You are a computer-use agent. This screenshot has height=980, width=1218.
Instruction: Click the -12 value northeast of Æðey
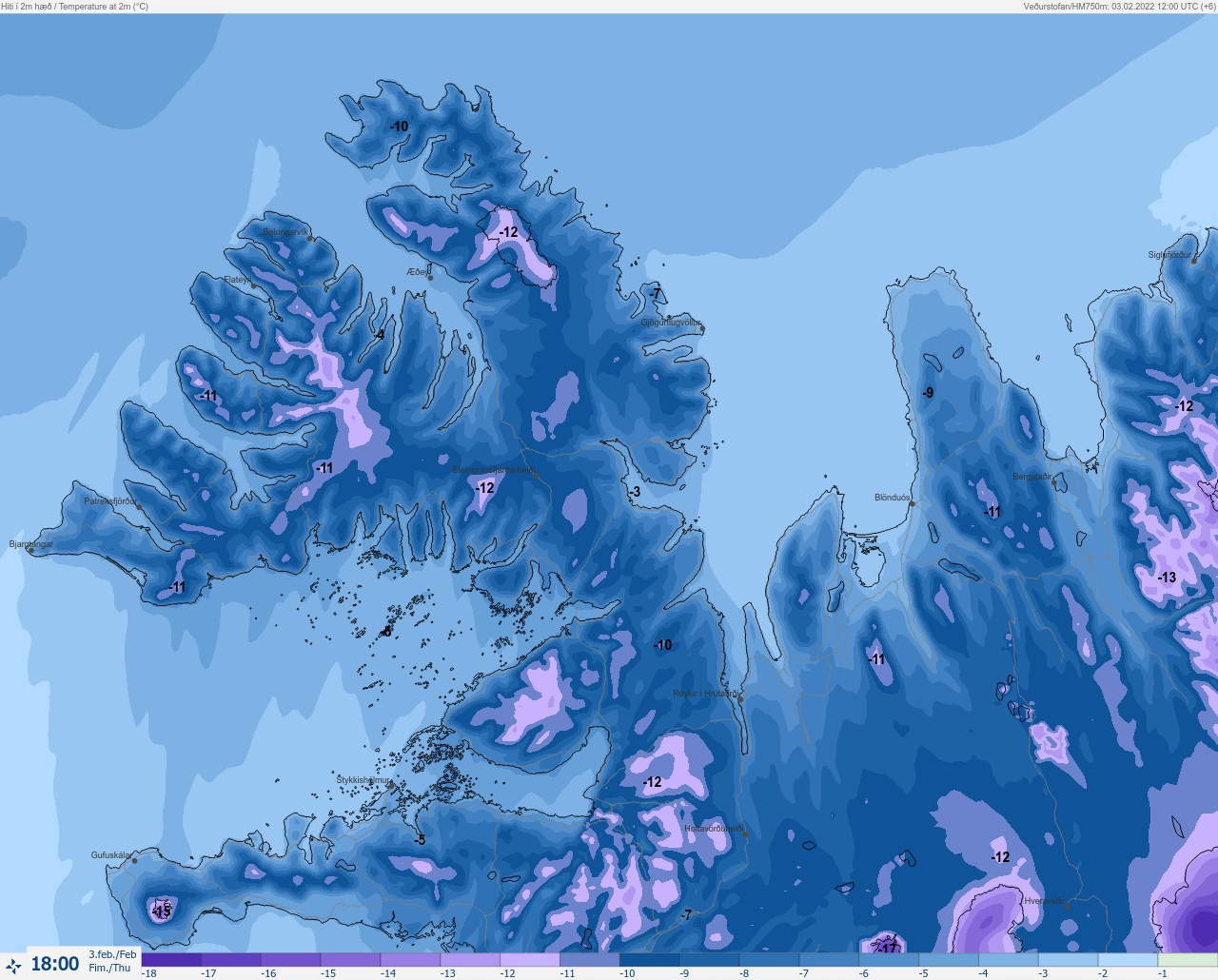(509, 232)
